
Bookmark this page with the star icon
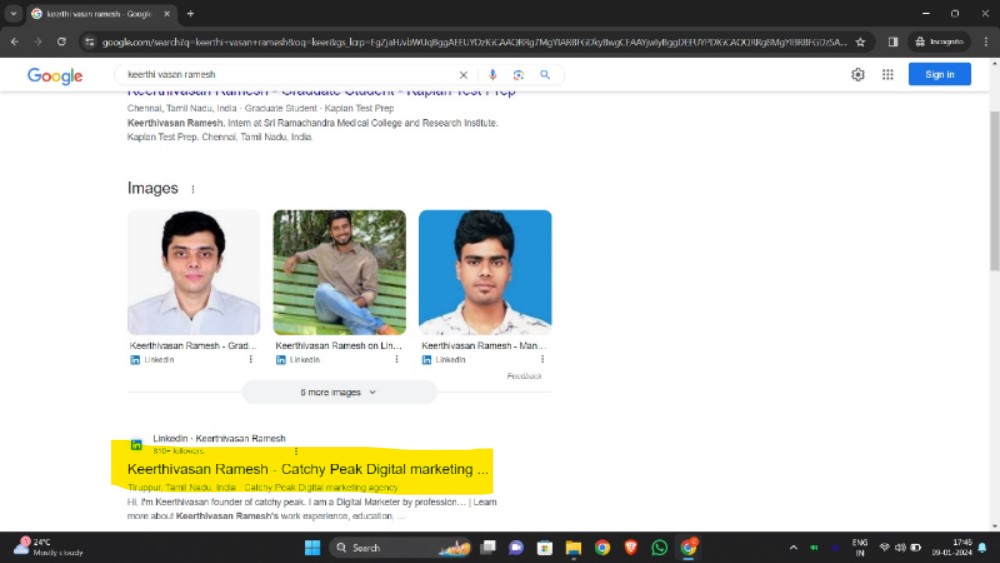[860, 42]
